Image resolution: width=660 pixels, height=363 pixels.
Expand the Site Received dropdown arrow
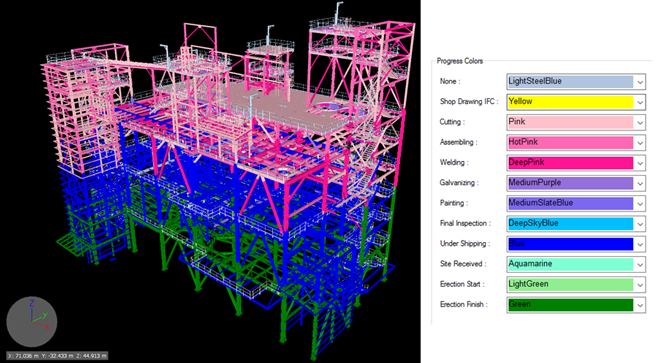640,264
